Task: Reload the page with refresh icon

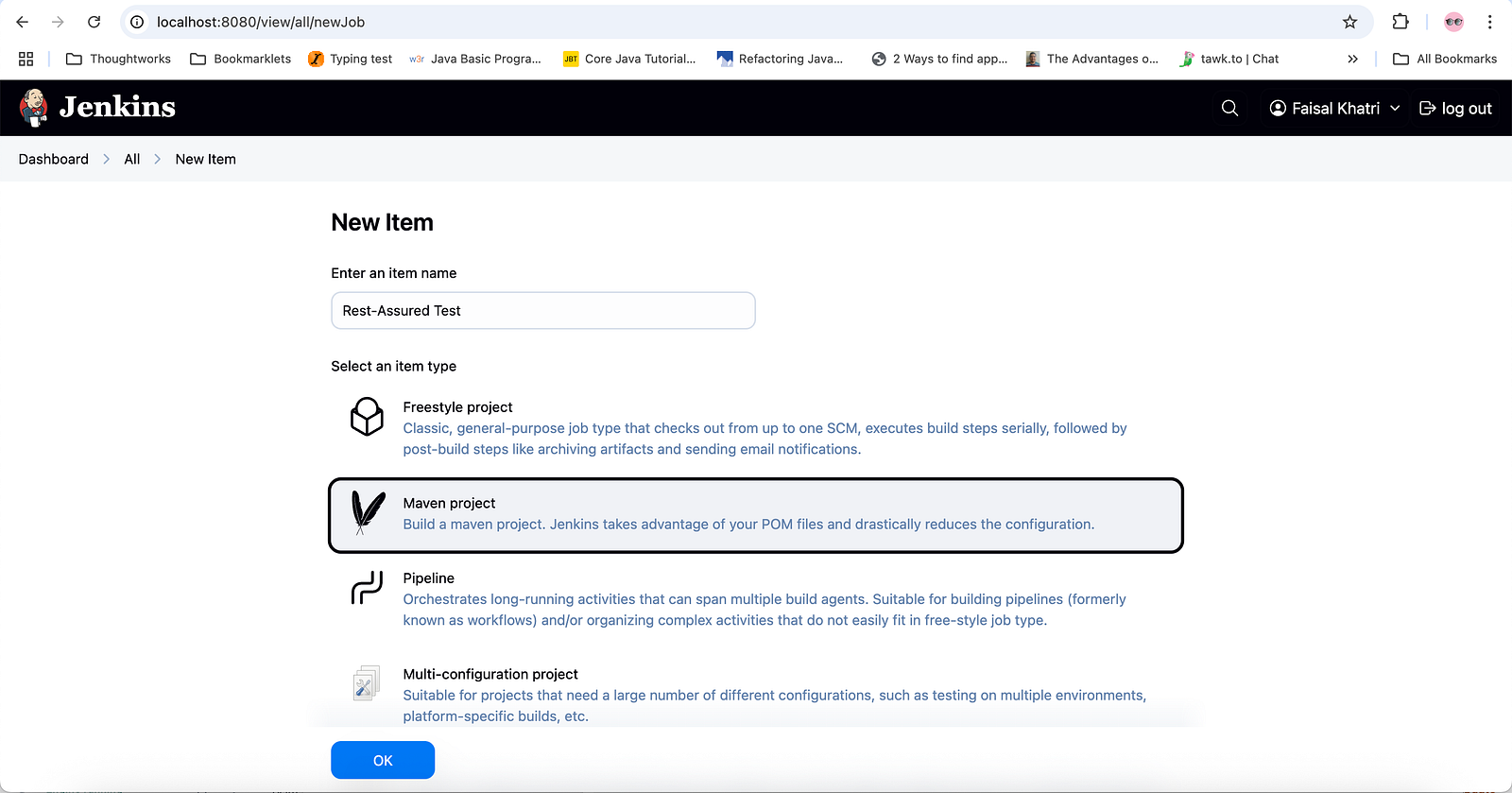Action: pos(94,22)
